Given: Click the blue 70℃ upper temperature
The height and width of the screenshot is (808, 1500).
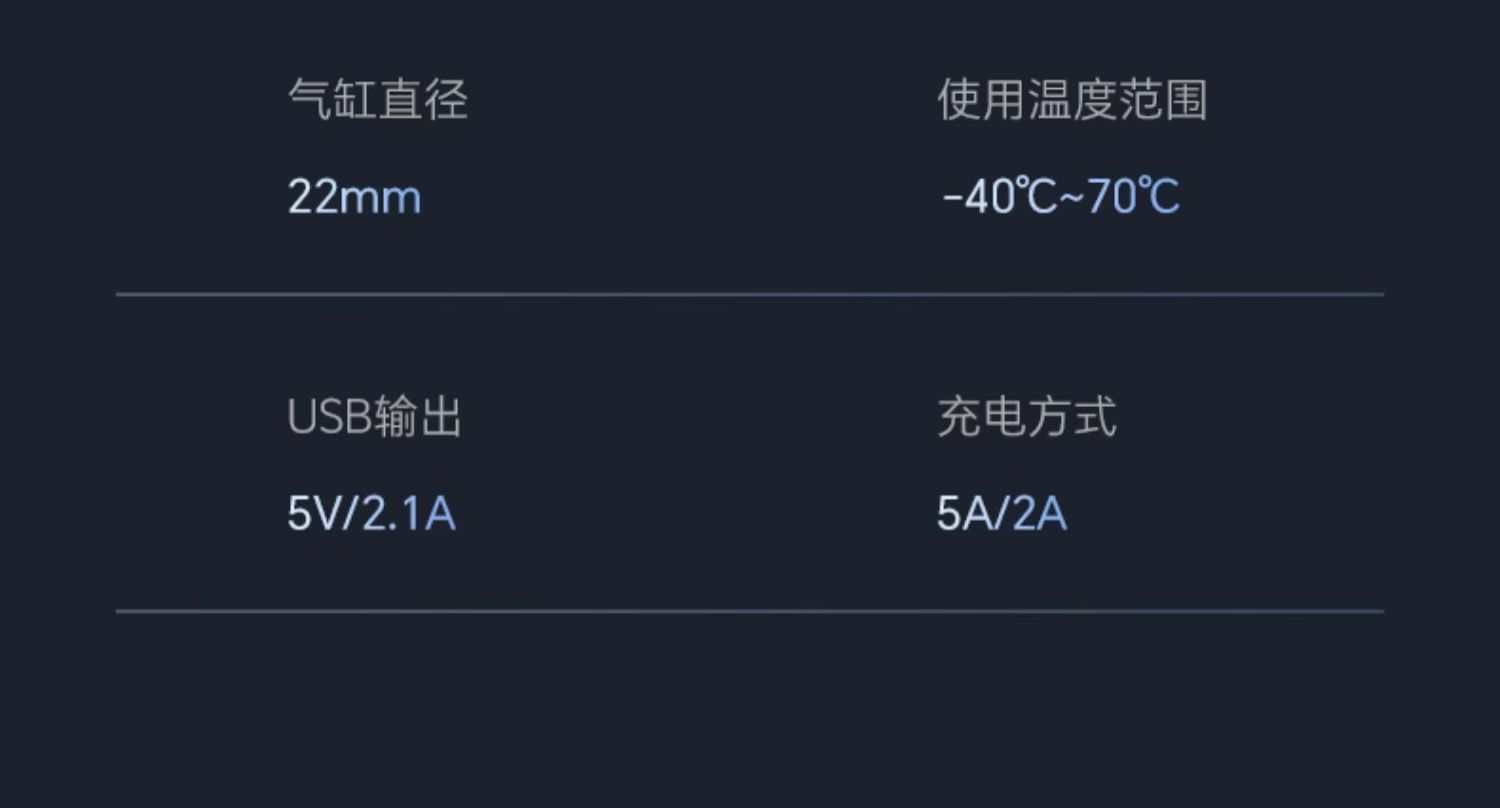Looking at the screenshot, I should click(1133, 197).
